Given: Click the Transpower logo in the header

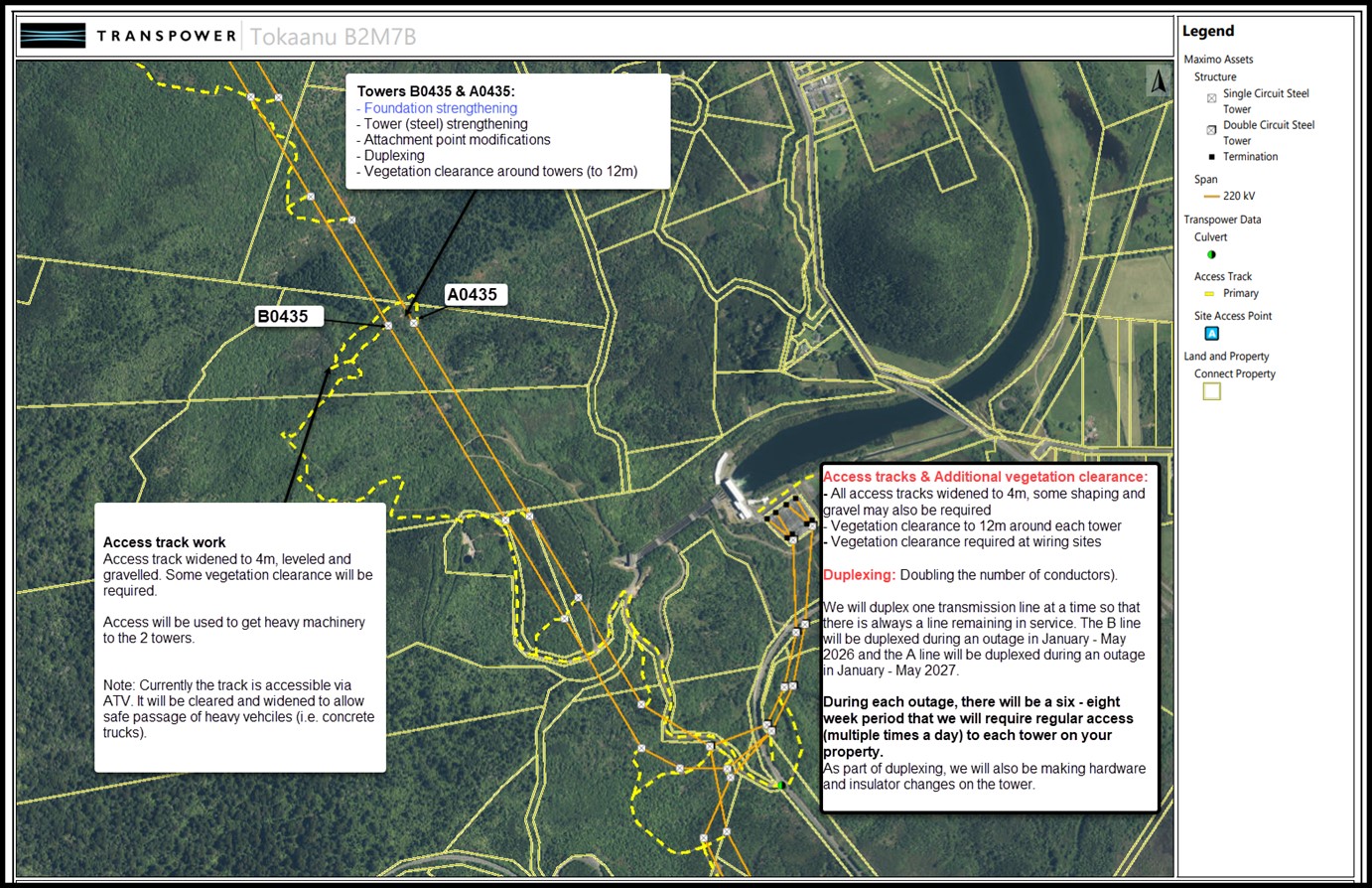Looking at the screenshot, I should [x=129, y=37].
